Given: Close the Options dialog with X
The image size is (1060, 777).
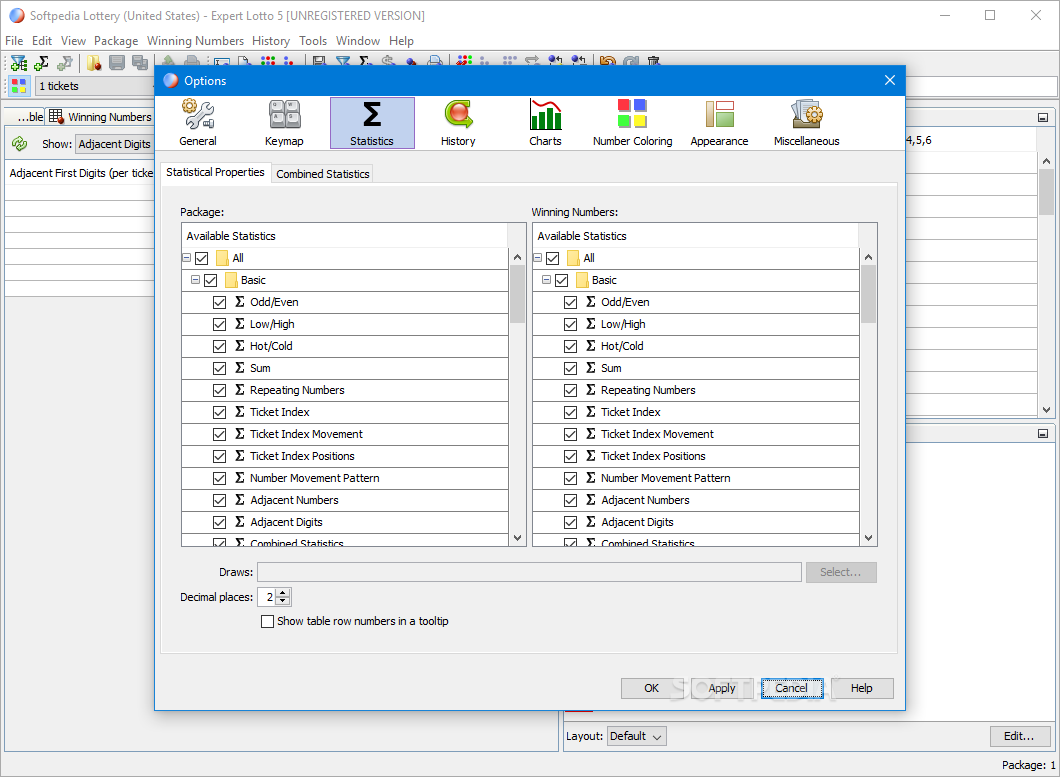Looking at the screenshot, I should pyautogui.click(x=890, y=80).
